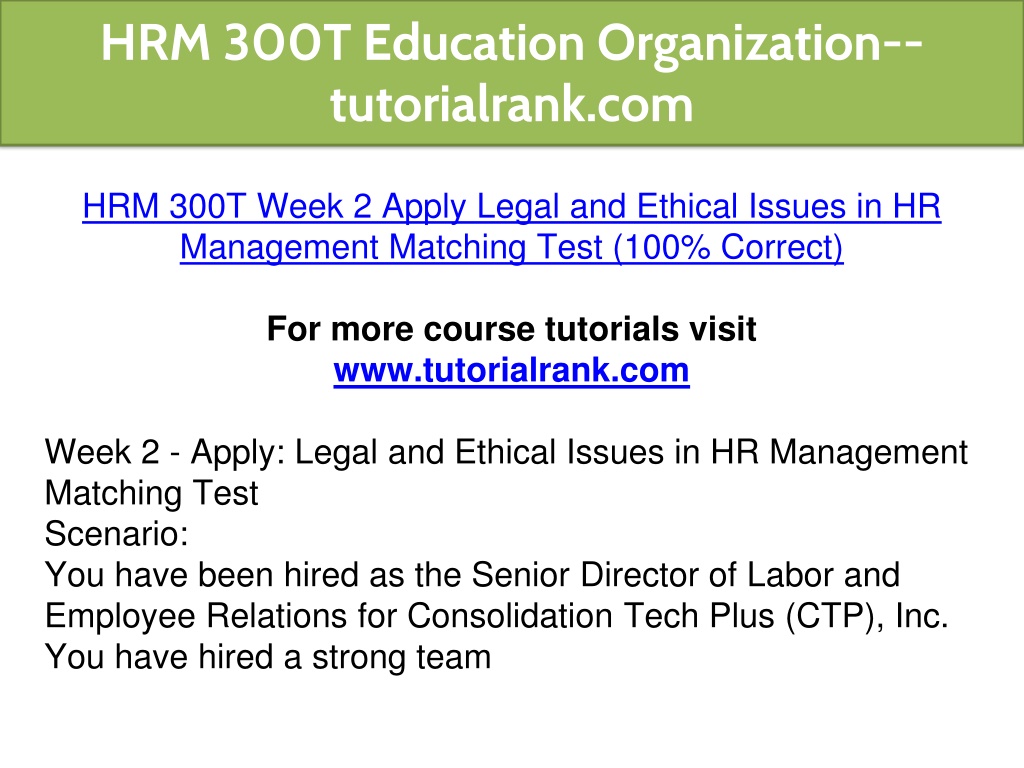Open the HRM 300T Week 2 Apply link
This screenshot has width=1024, height=768.
coord(511,207)
